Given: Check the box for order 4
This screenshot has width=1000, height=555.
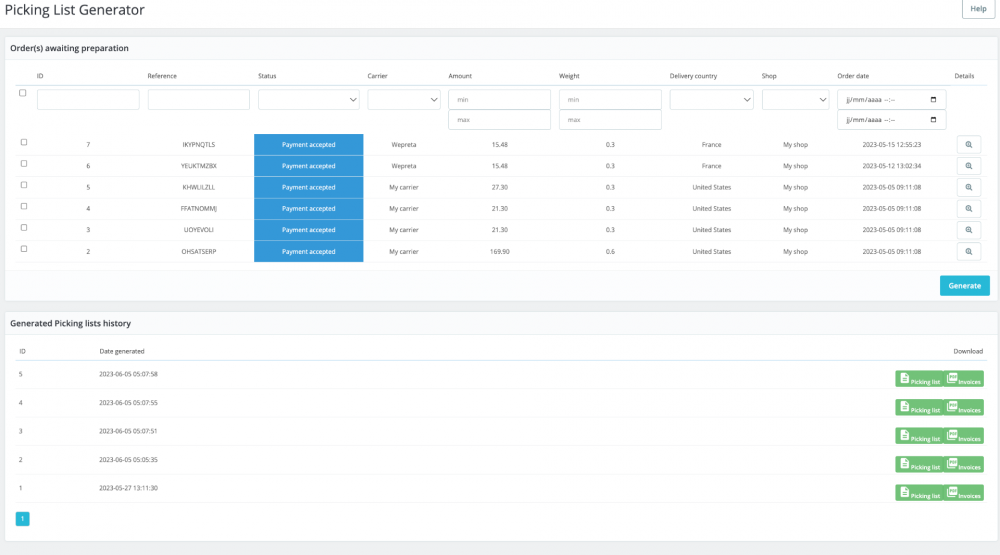Looking at the screenshot, I should click(24, 206).
